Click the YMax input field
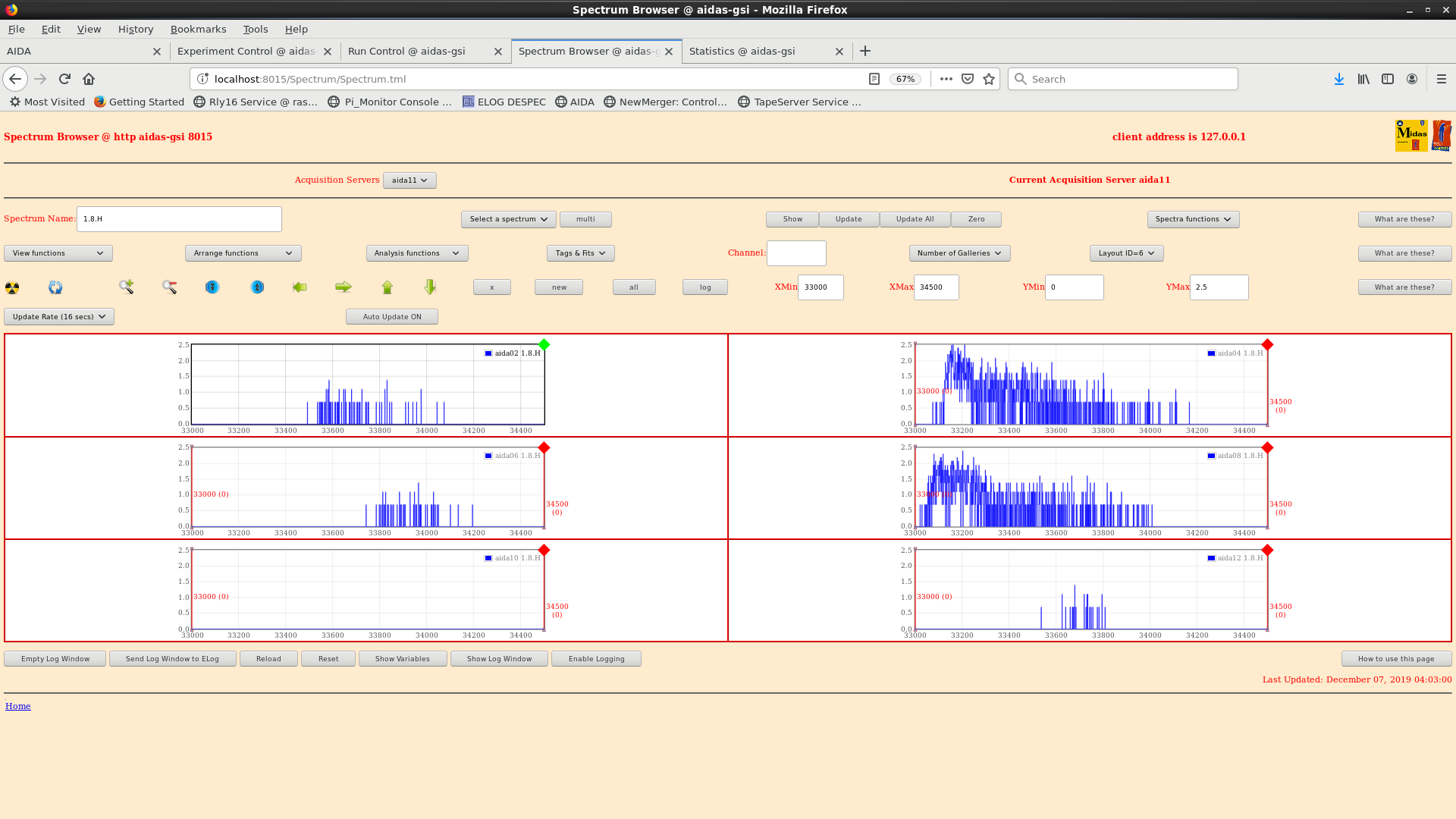 [1219, 287]
